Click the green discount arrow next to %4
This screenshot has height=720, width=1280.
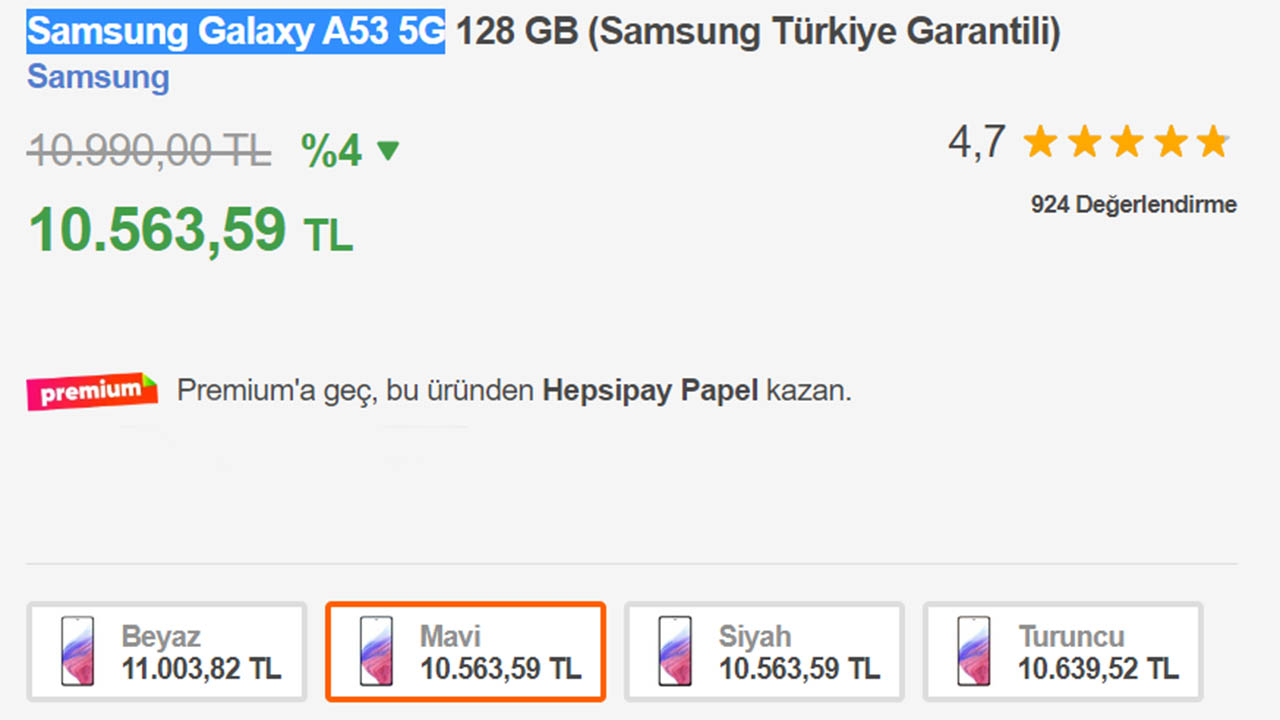coord(387,150)
